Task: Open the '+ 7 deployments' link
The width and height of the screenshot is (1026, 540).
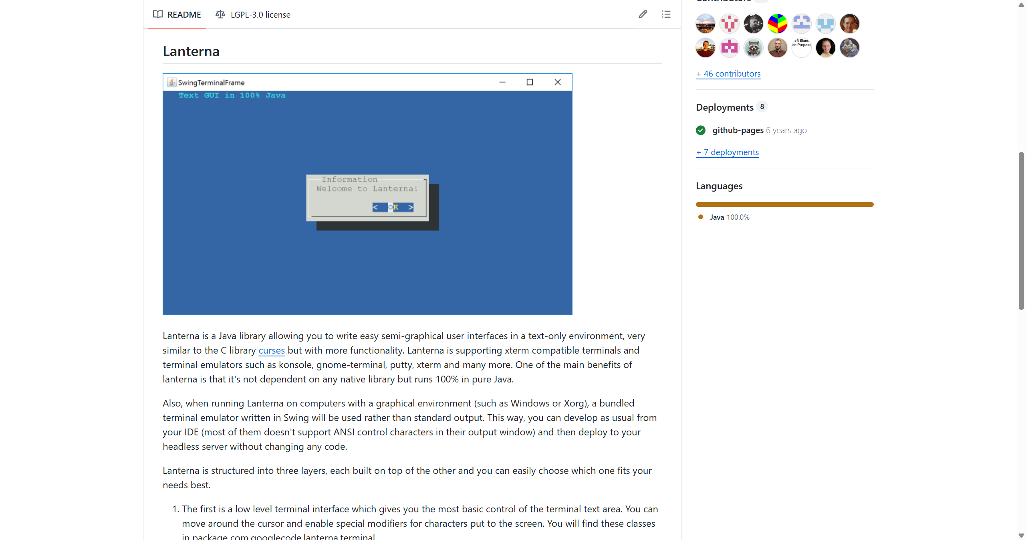Action: [727, 152]
